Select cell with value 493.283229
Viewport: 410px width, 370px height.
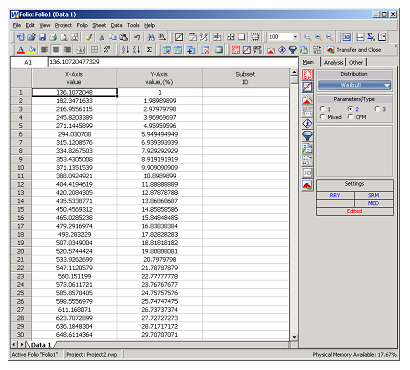74,234
